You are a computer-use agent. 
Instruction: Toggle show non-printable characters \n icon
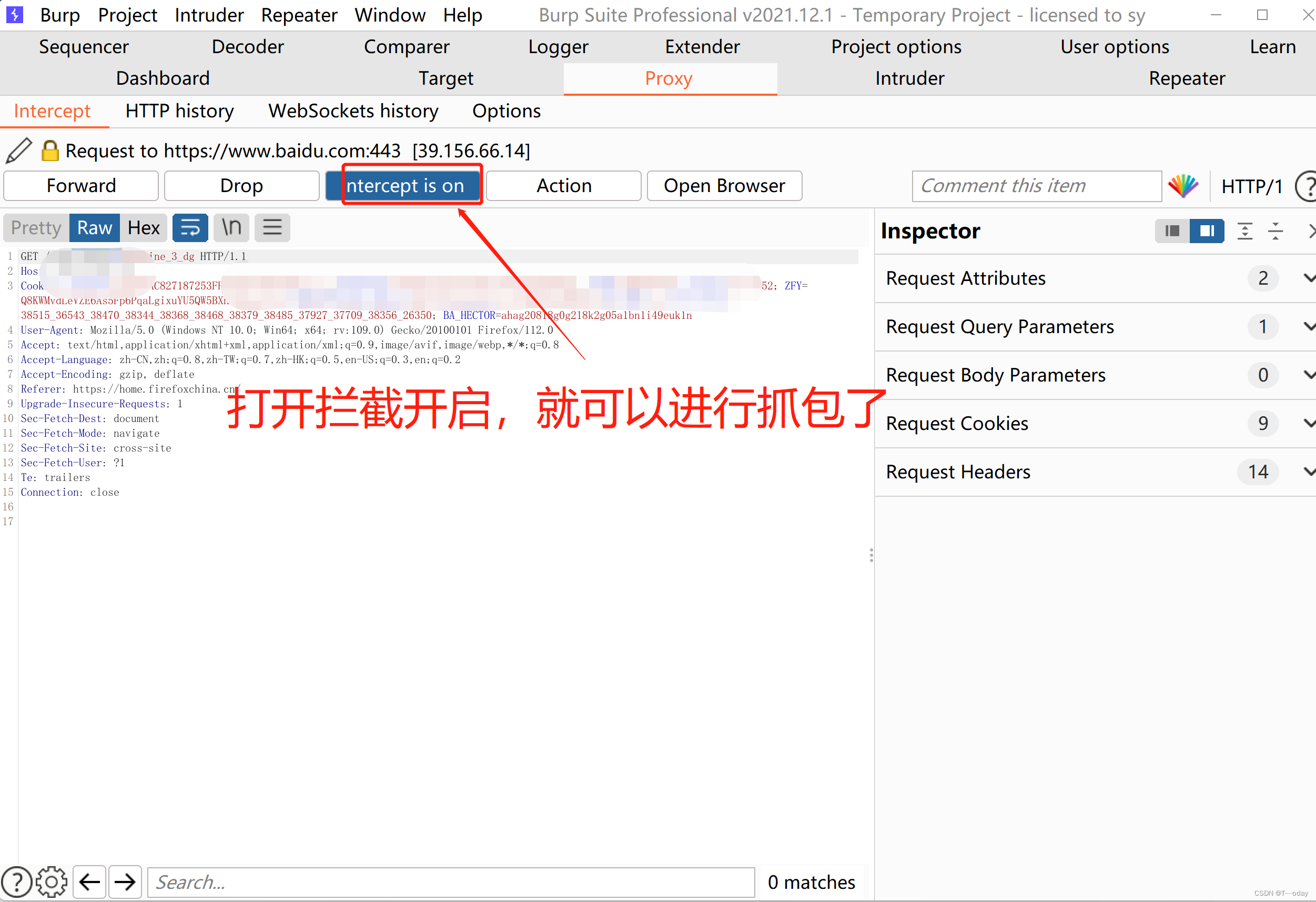(231, 228)
